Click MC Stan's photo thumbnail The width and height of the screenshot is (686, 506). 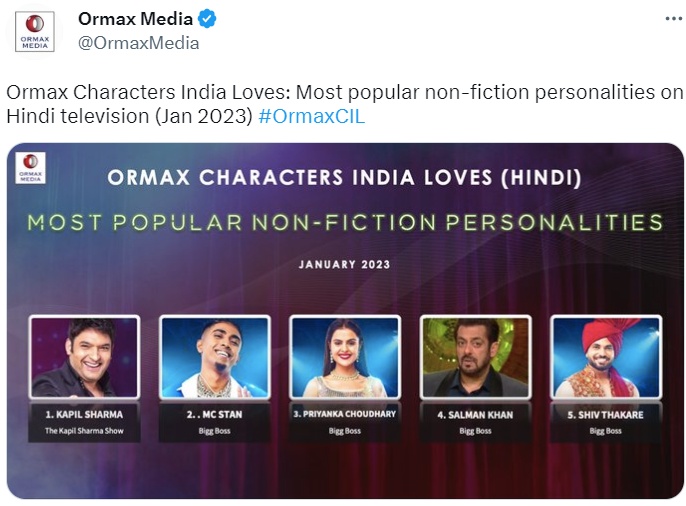214,358
